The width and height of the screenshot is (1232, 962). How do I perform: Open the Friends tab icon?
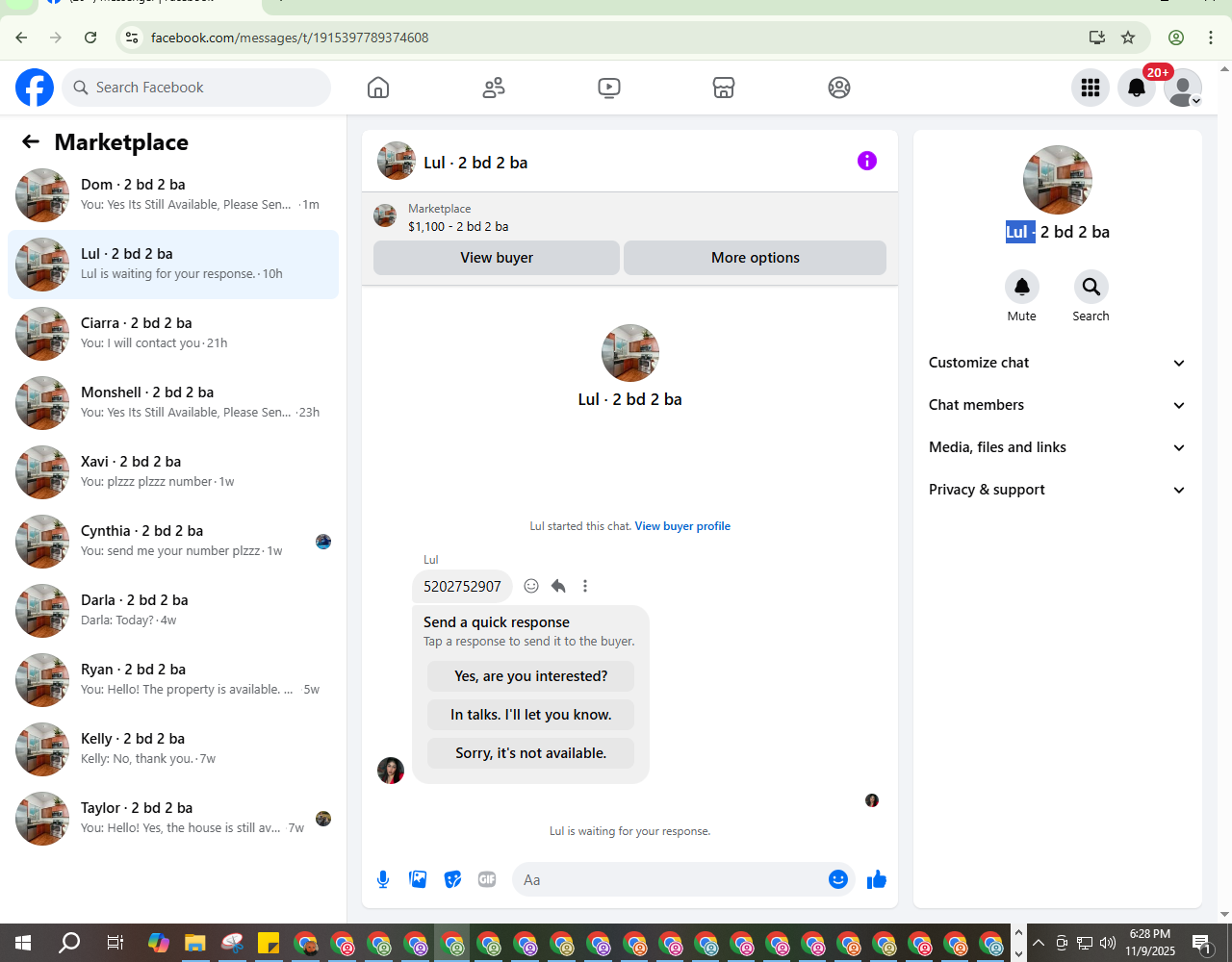494,88
